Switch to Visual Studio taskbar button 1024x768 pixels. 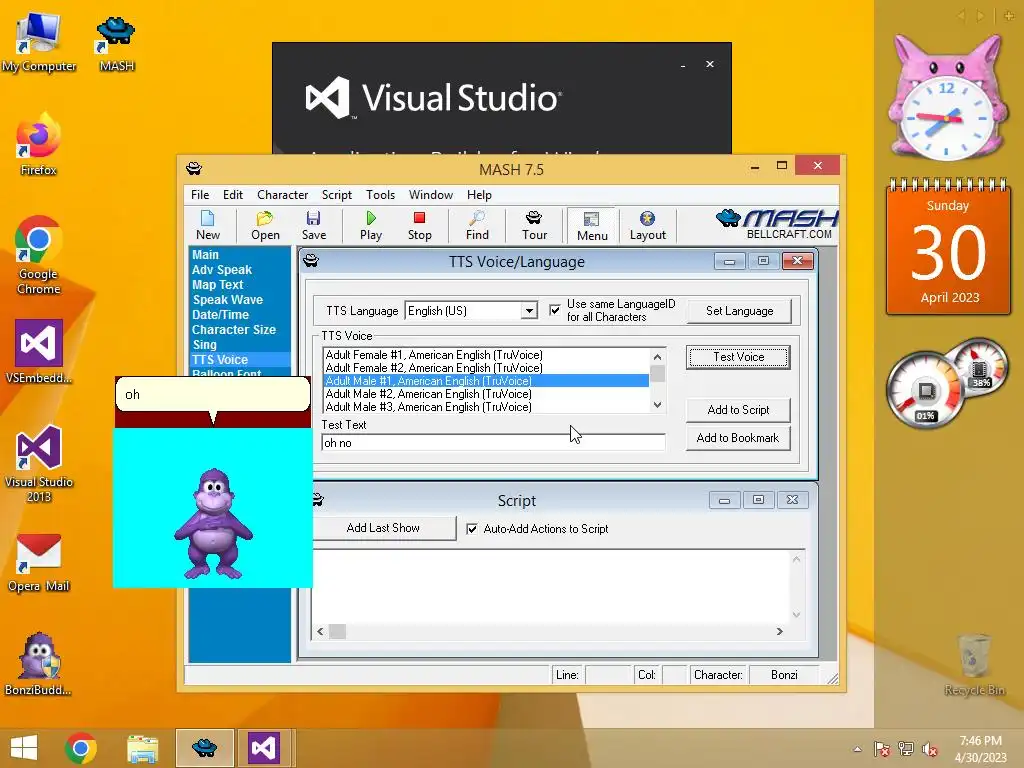264,748
